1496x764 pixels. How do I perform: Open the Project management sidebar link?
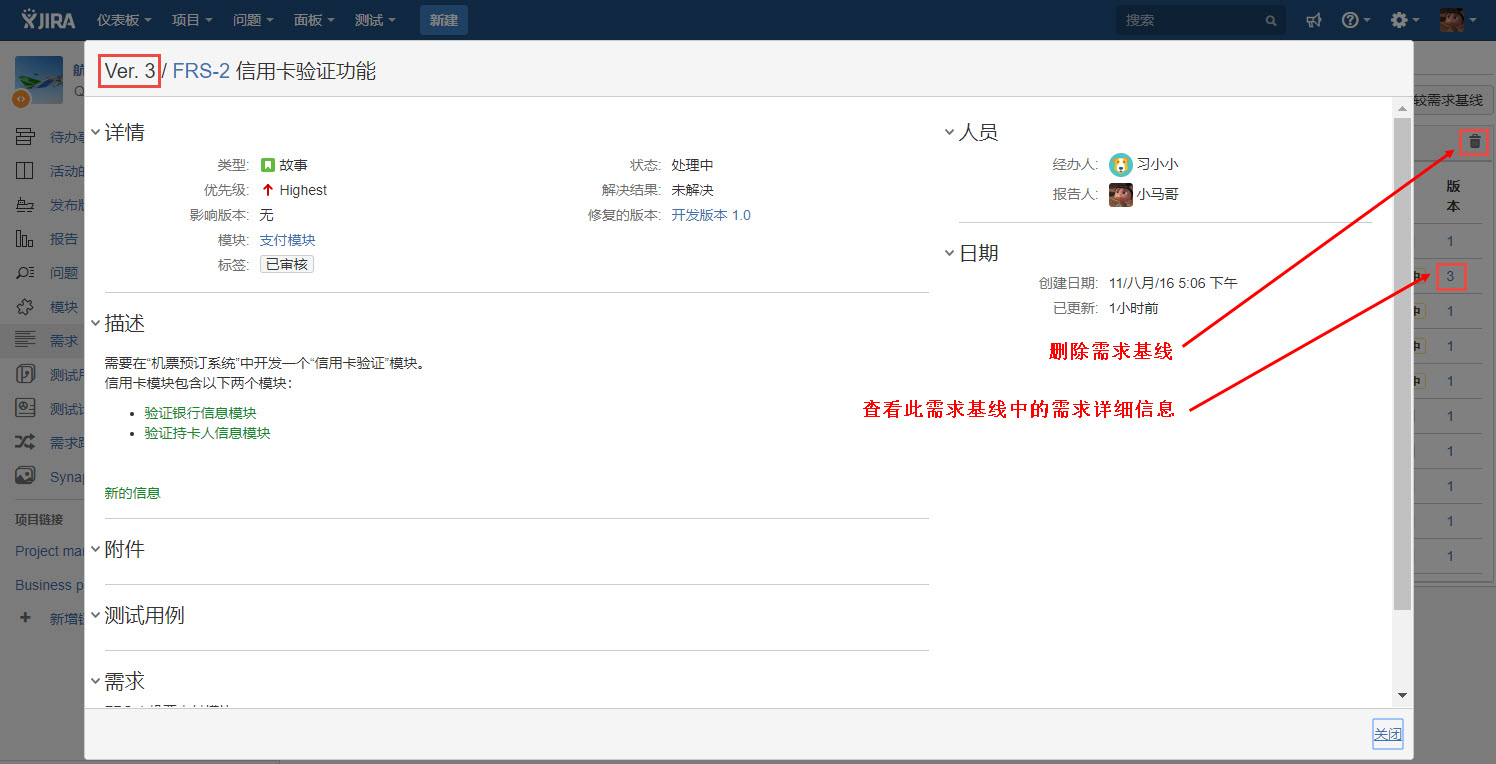pos(49,551)
